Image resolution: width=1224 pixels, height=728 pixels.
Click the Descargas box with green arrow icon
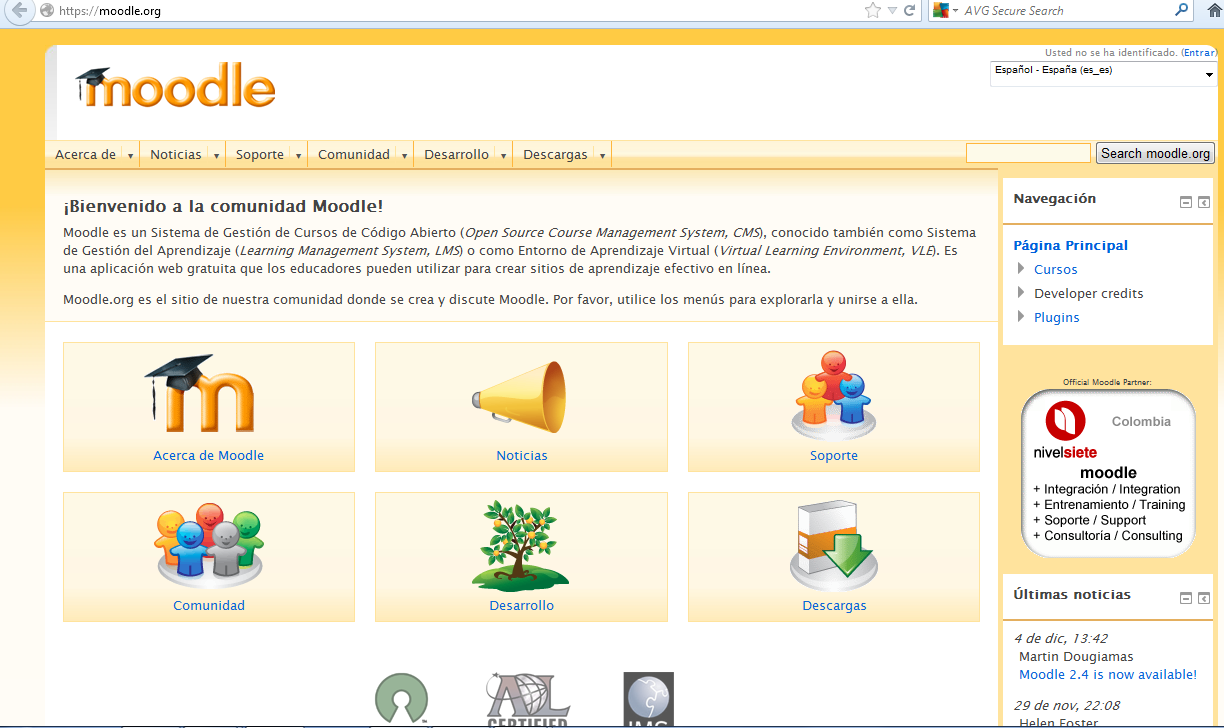coord(833,546)
